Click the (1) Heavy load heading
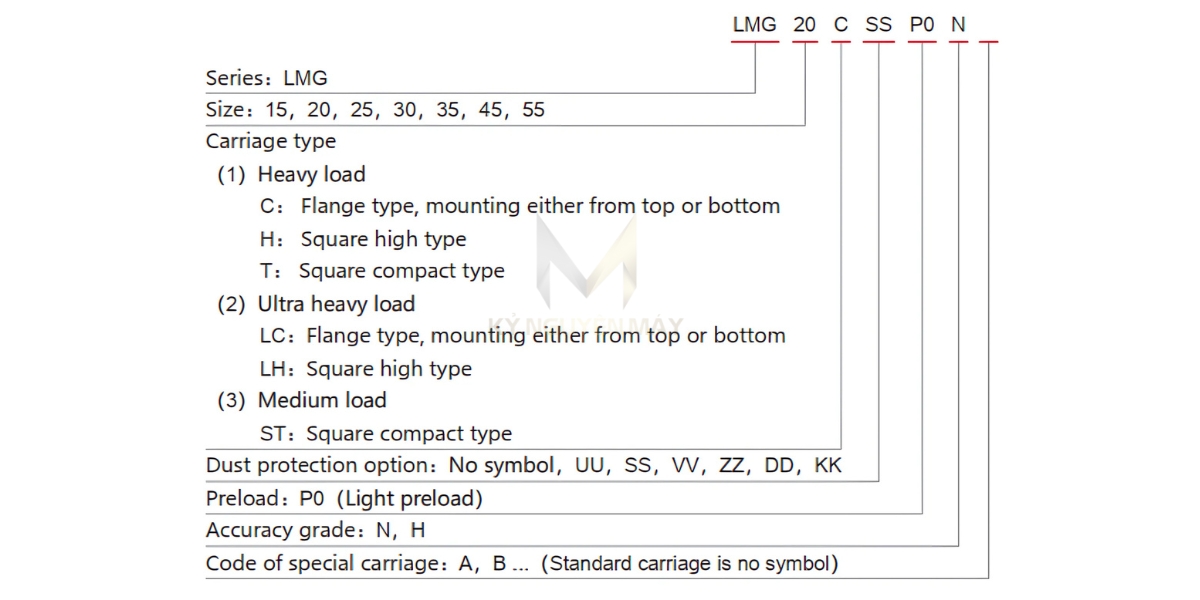 (x=291, y=174)
